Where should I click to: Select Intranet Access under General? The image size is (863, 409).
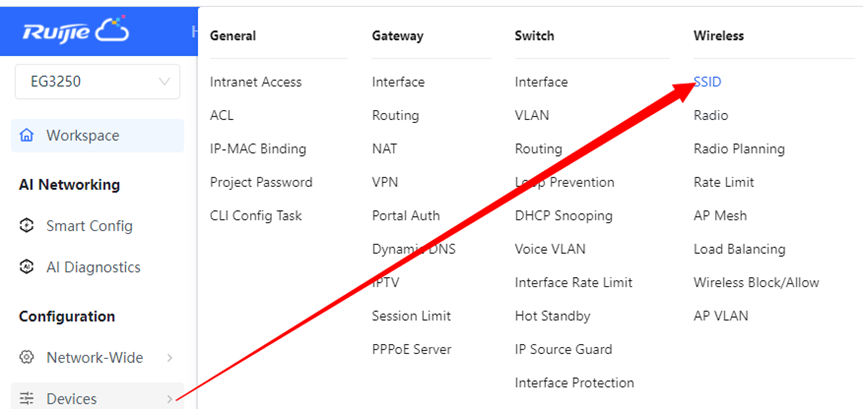(x=255, y=82)
